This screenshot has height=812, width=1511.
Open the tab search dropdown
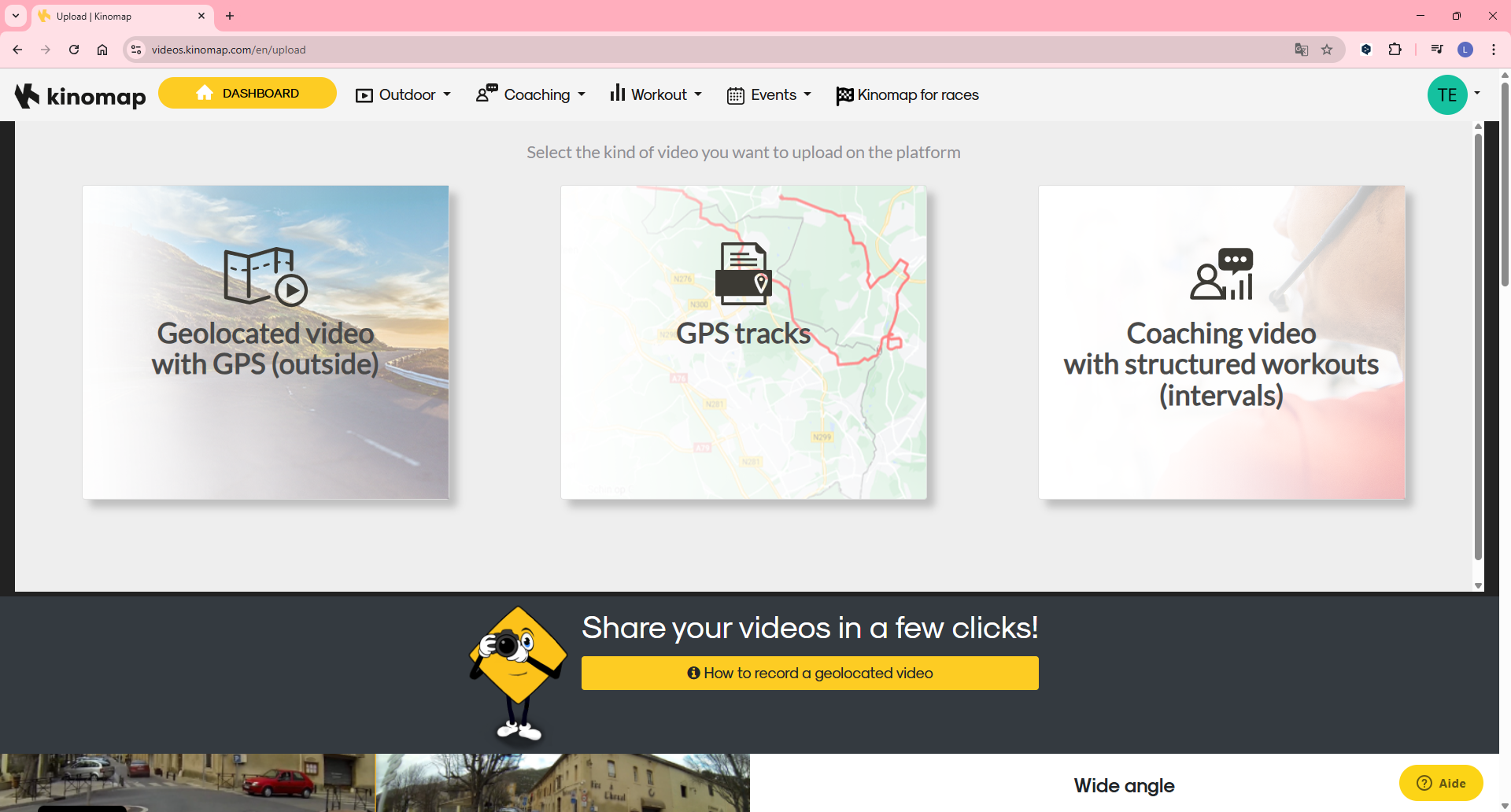point(16,16)
